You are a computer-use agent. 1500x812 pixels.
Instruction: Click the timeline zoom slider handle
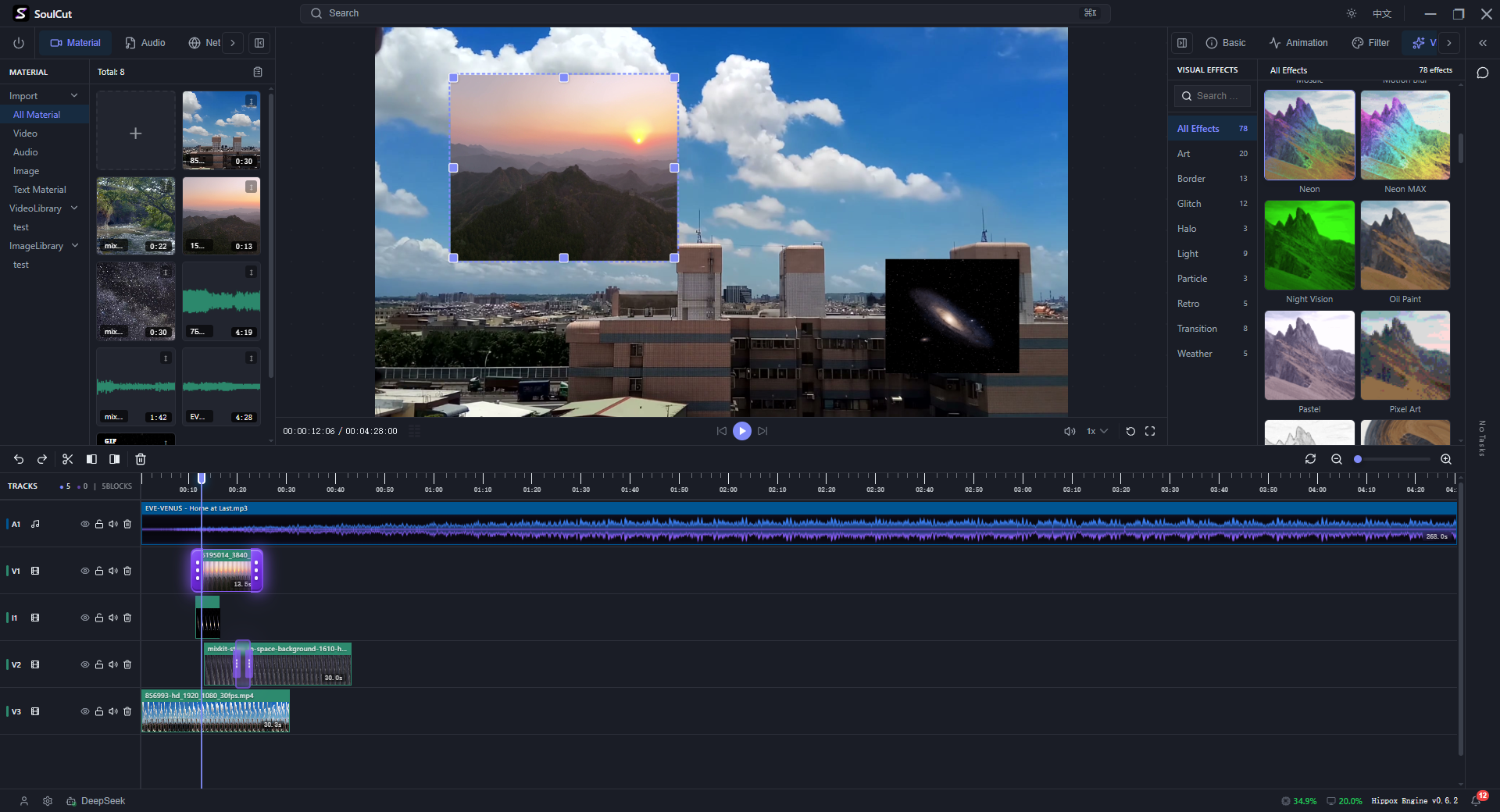pyautogui.click(x=1358, y=459)
